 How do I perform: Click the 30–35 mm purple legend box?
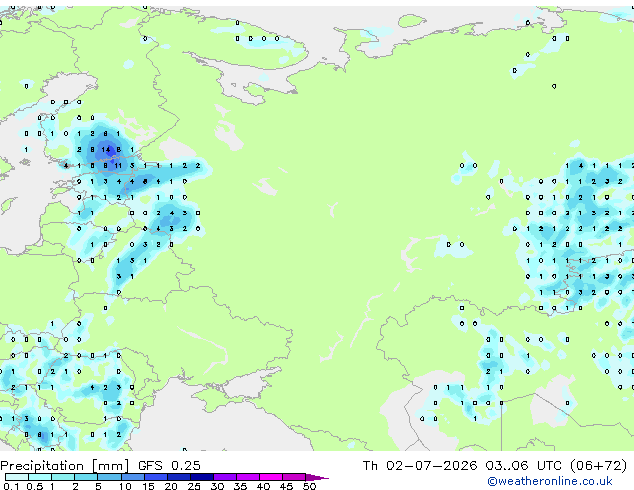tap(225, 477)
